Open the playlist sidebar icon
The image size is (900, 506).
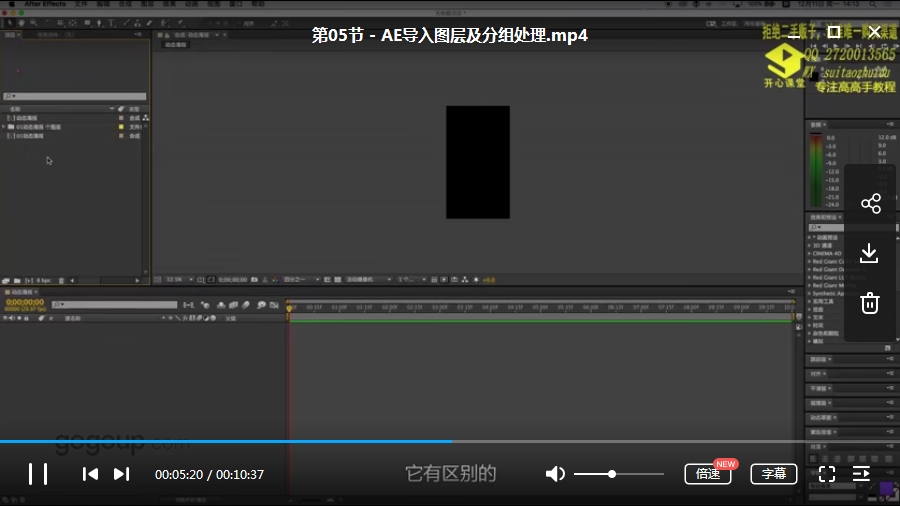tap(861, 474)
